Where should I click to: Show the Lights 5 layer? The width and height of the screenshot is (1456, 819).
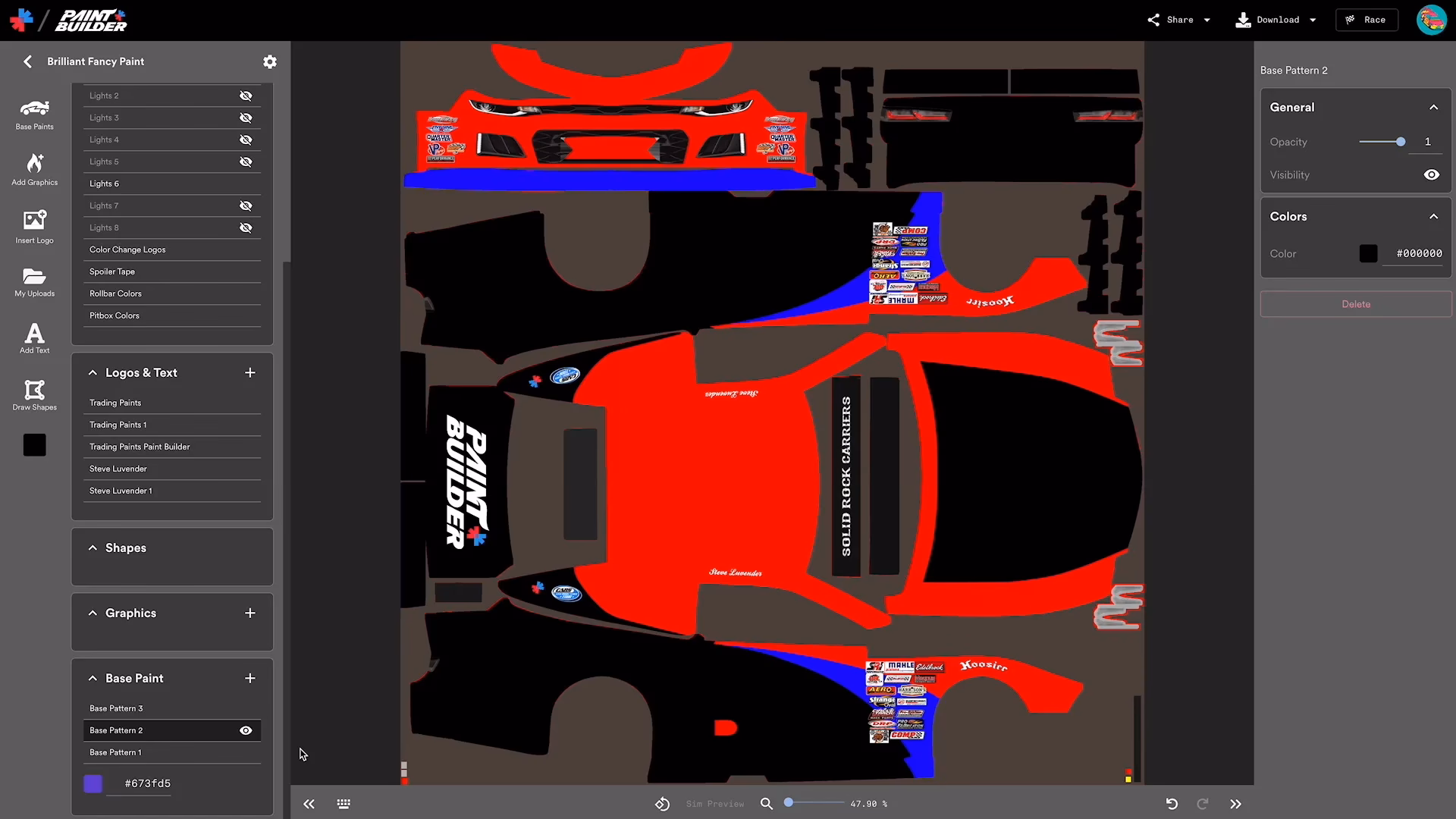tap(246, 162)
